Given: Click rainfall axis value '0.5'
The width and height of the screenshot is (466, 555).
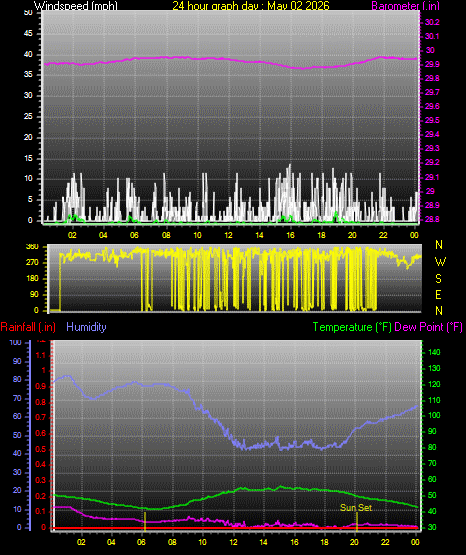Looking at the screenshot, I should tap(41, 450).
